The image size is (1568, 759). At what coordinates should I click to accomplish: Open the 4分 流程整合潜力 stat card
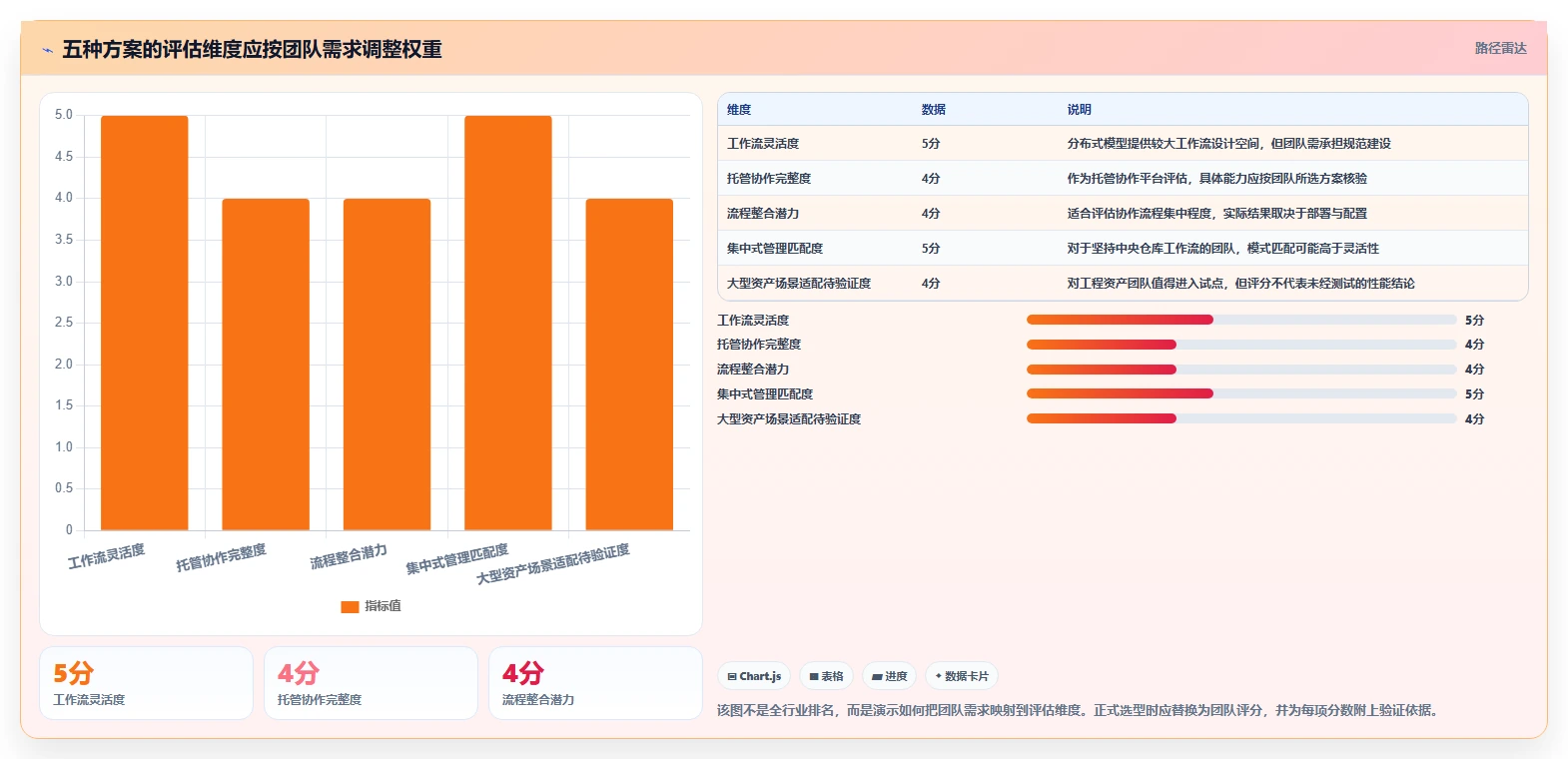(x=595, y=683)
